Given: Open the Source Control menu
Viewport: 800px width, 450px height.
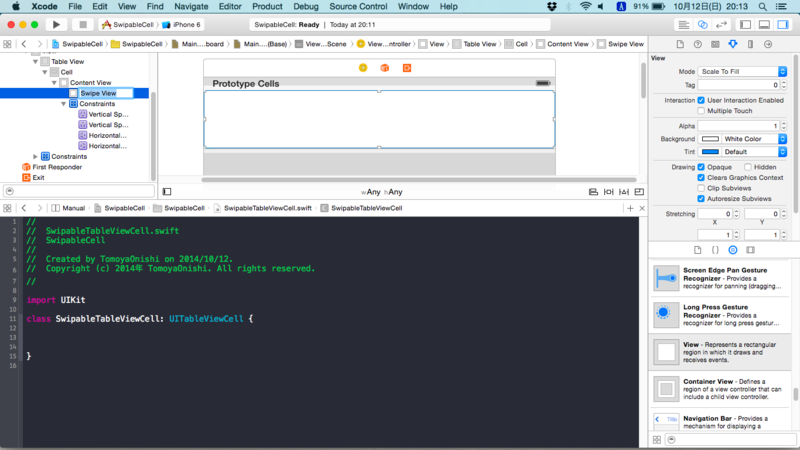Looking at the screenshot, I should 358,6.
